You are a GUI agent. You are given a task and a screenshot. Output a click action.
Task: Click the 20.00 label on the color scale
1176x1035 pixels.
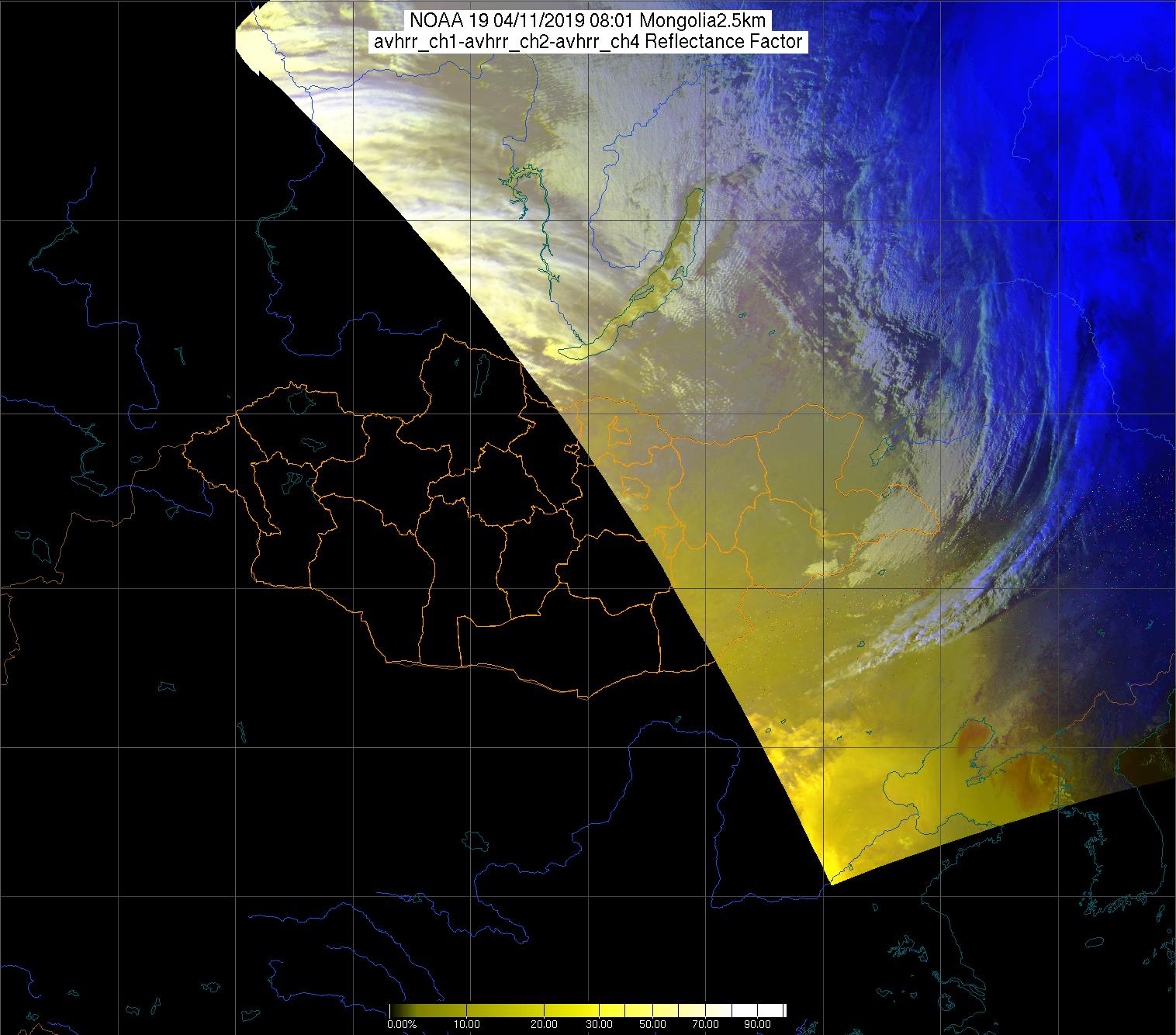coord(544,1024)
